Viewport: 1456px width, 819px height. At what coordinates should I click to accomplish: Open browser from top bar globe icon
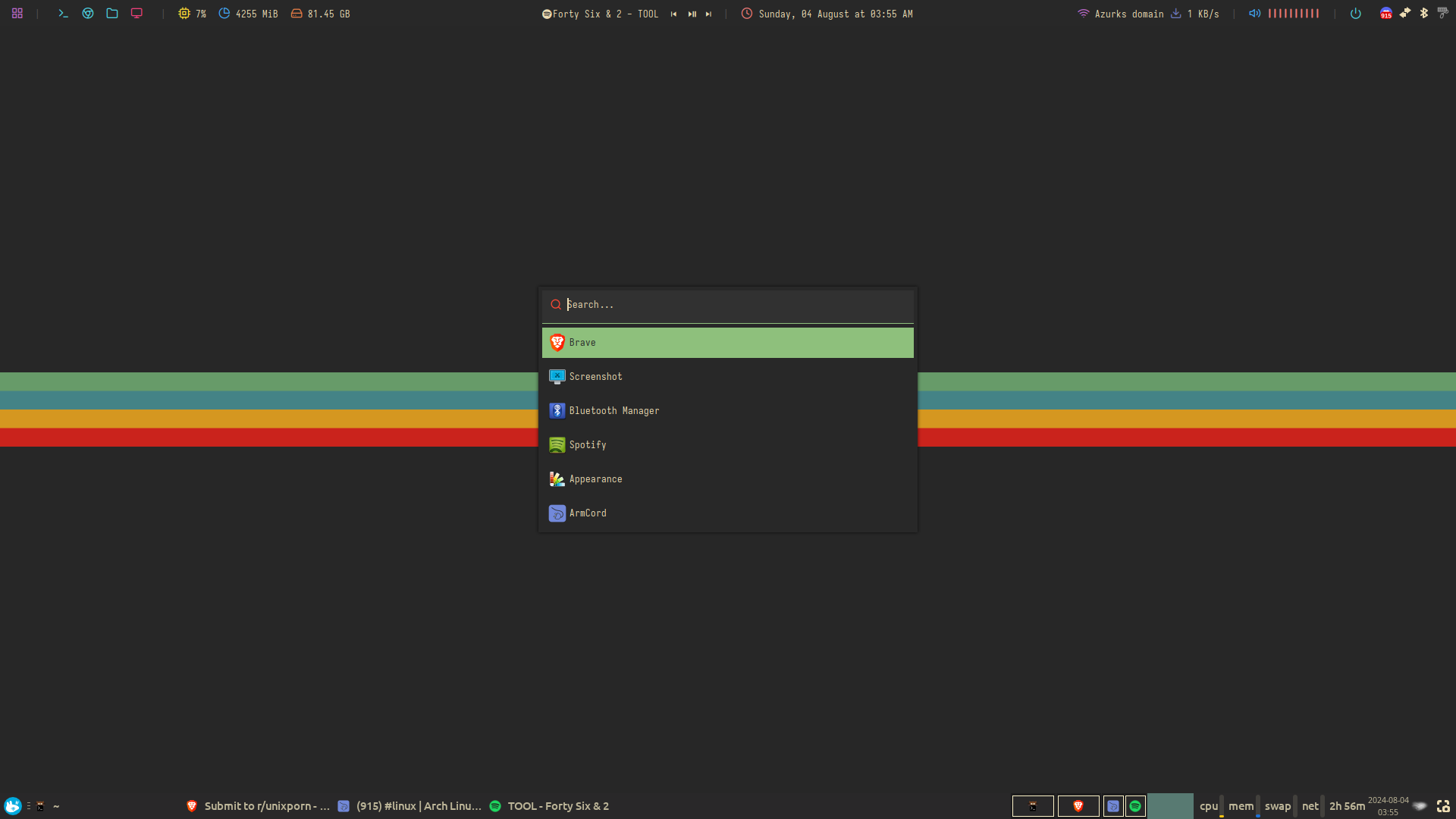(88, 14)
